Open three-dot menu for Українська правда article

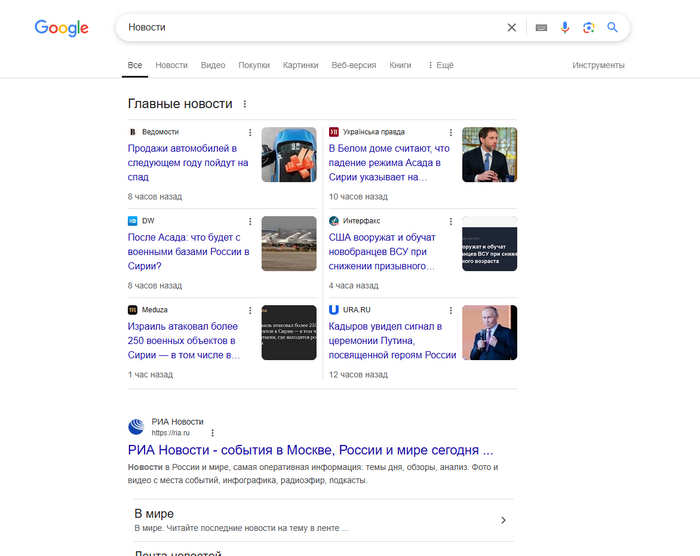(x=450, y=132)
